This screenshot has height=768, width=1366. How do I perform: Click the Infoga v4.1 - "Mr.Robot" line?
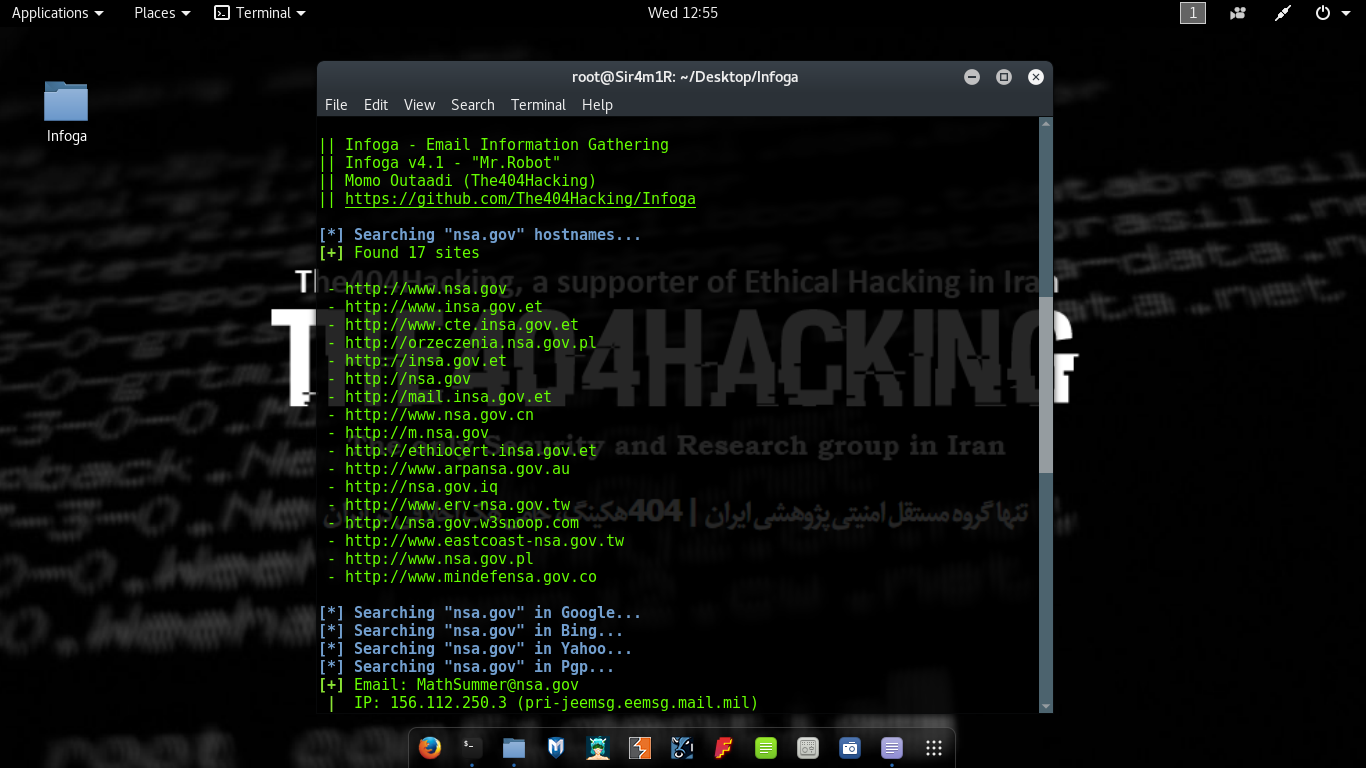pos(440,163)
